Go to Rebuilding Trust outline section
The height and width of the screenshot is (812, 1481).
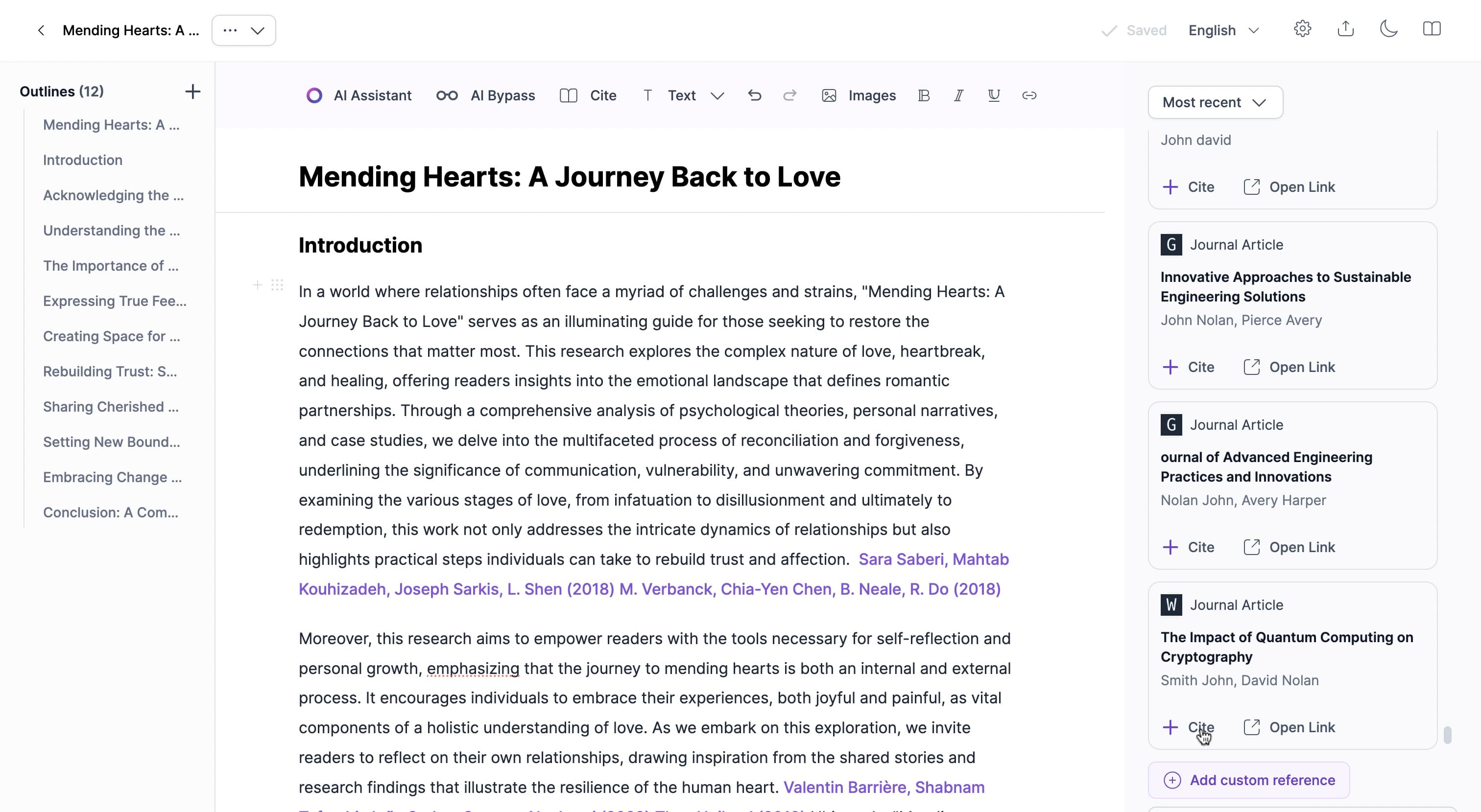coord(110,371)
